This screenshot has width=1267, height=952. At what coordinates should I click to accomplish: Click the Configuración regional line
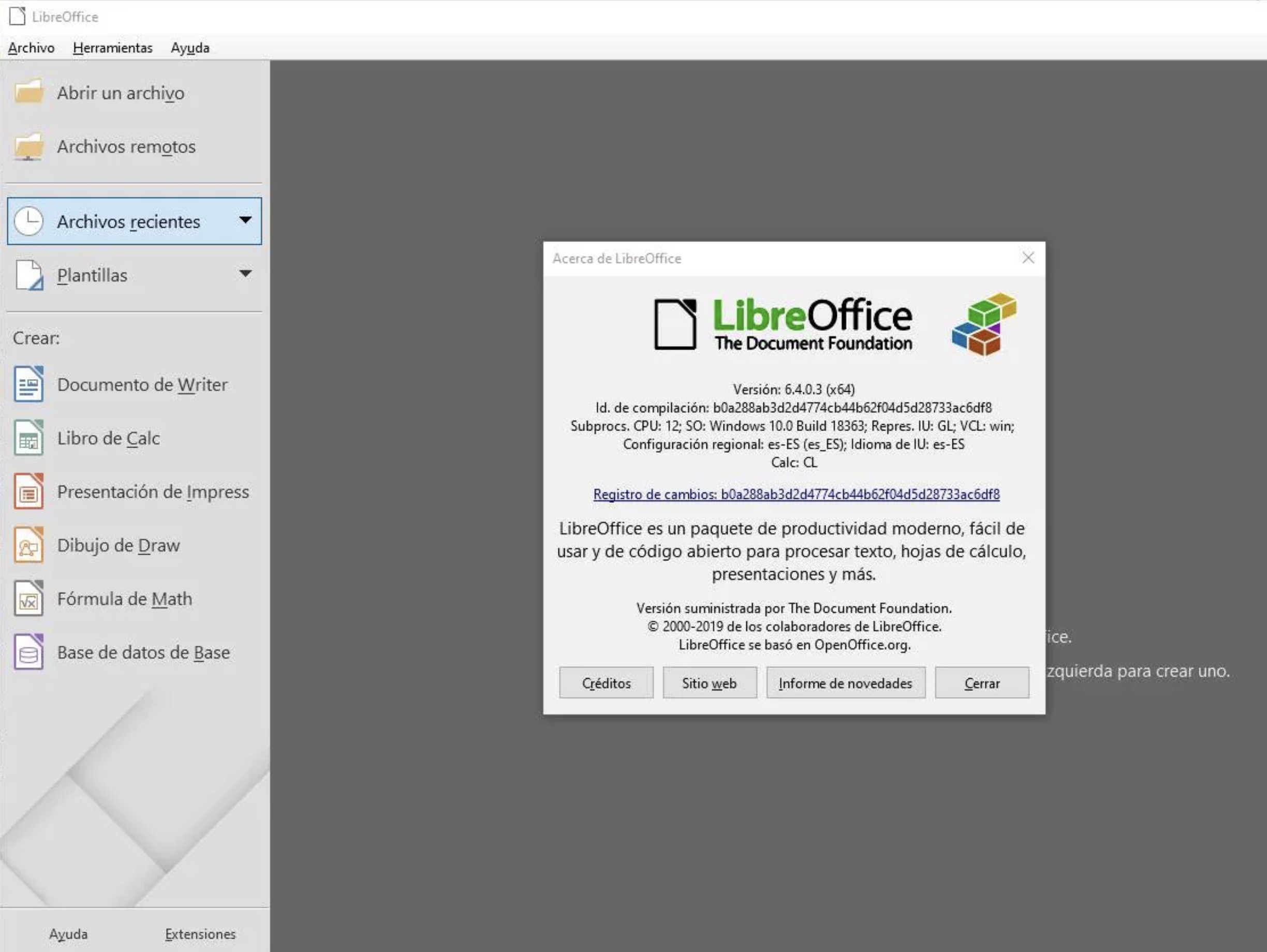pyautogui.click(x=794, y=444)
